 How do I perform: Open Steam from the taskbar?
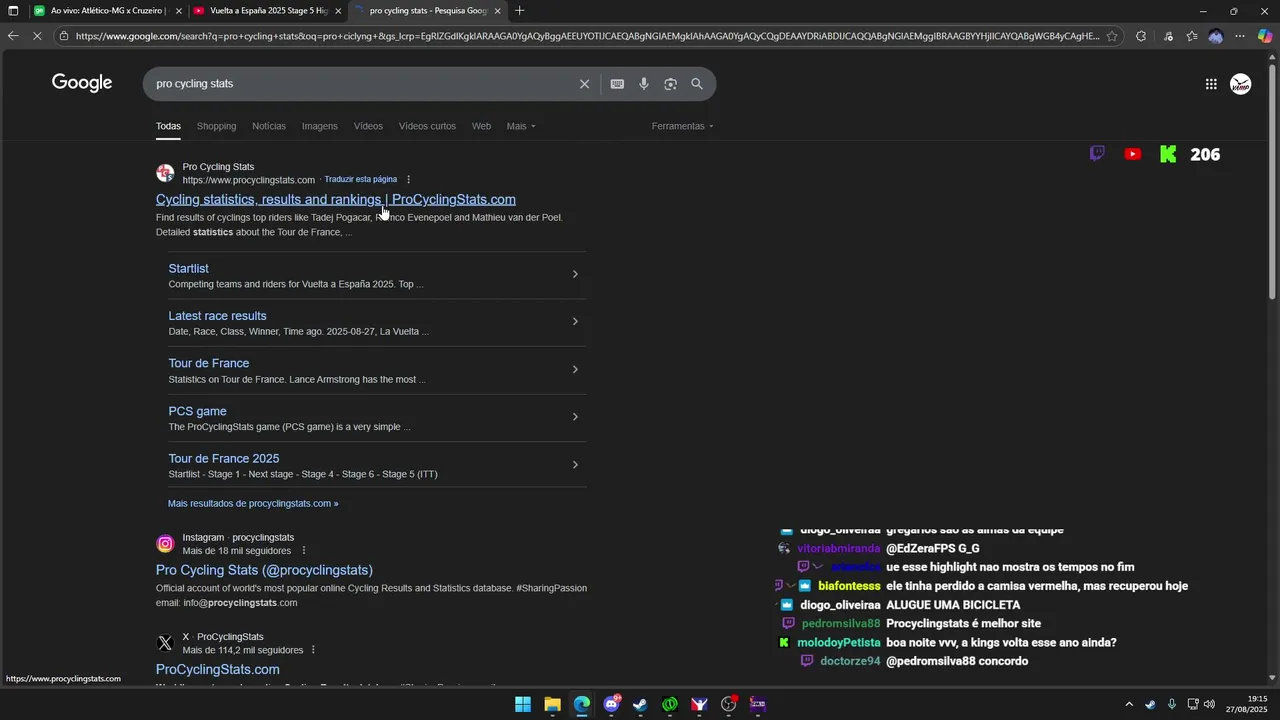click(x=640, y=704)
